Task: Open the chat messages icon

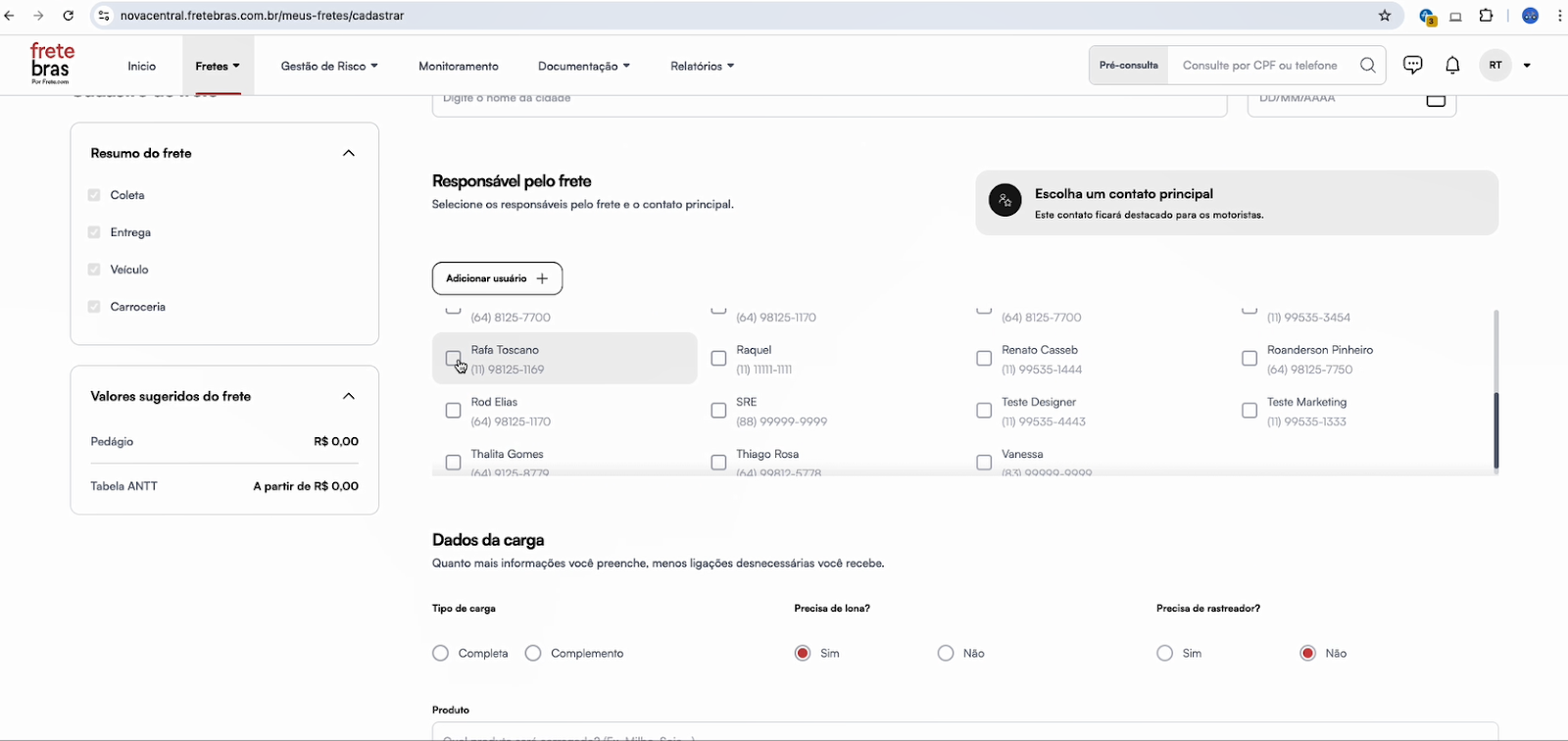Action: point(1412,65)
